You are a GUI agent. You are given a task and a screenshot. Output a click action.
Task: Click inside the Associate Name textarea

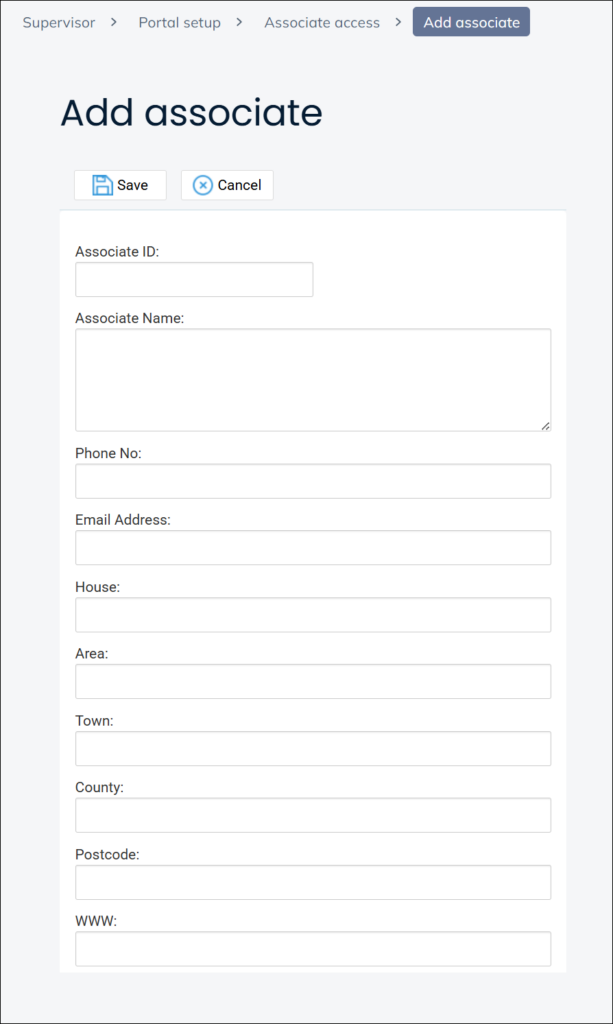pyautogui.click(x=313, y=380)
